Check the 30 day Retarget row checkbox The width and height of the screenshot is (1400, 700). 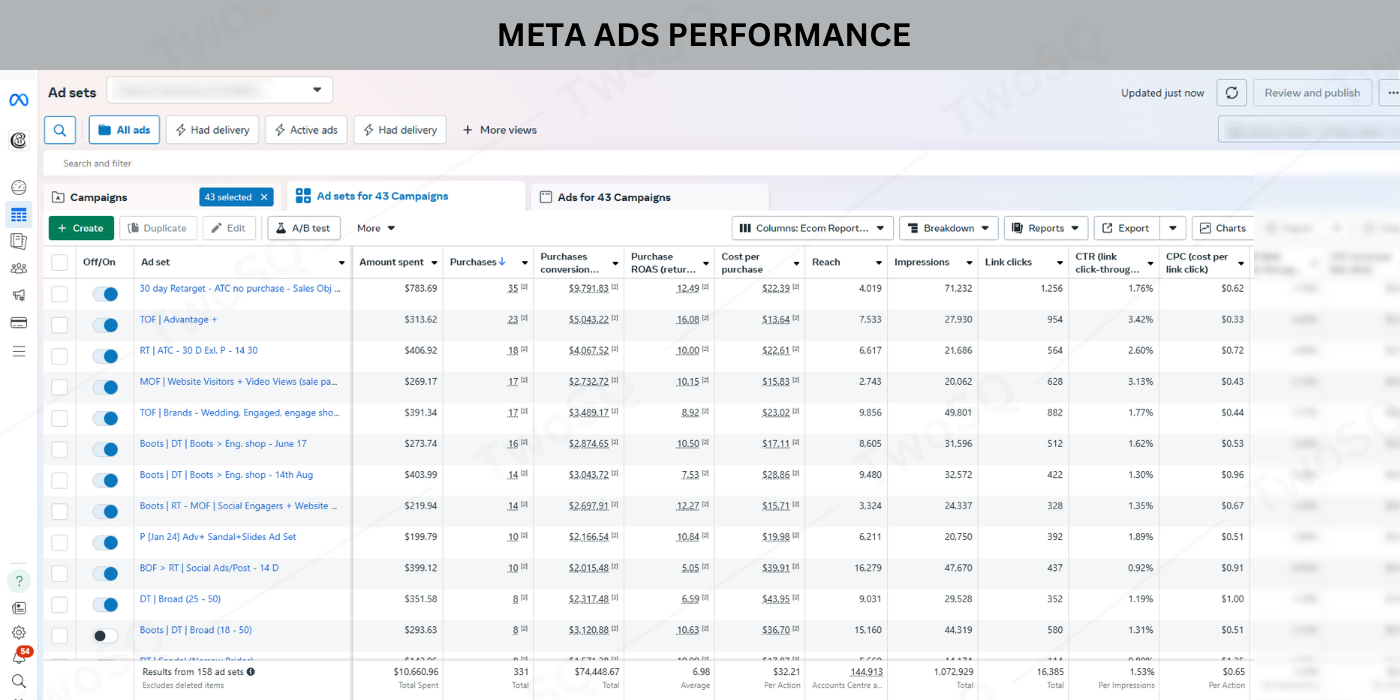pos(60,294)
